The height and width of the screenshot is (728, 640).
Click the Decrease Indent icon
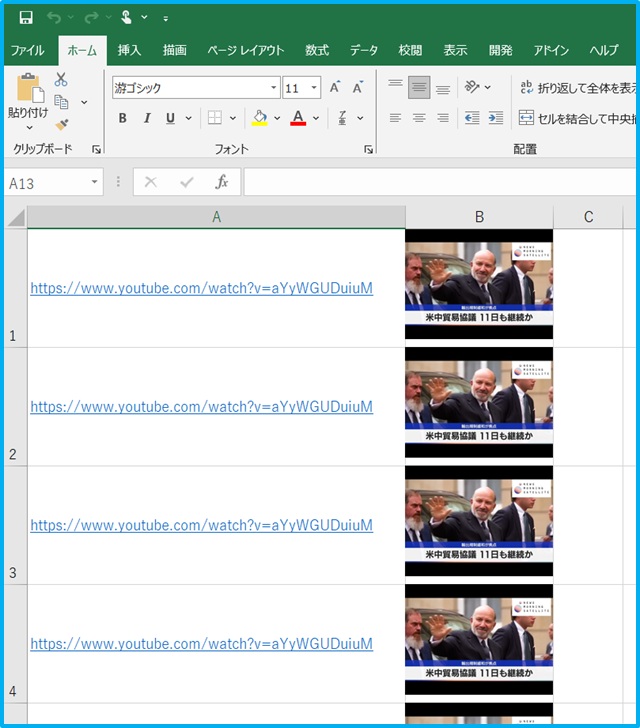[x=472, y=118]
